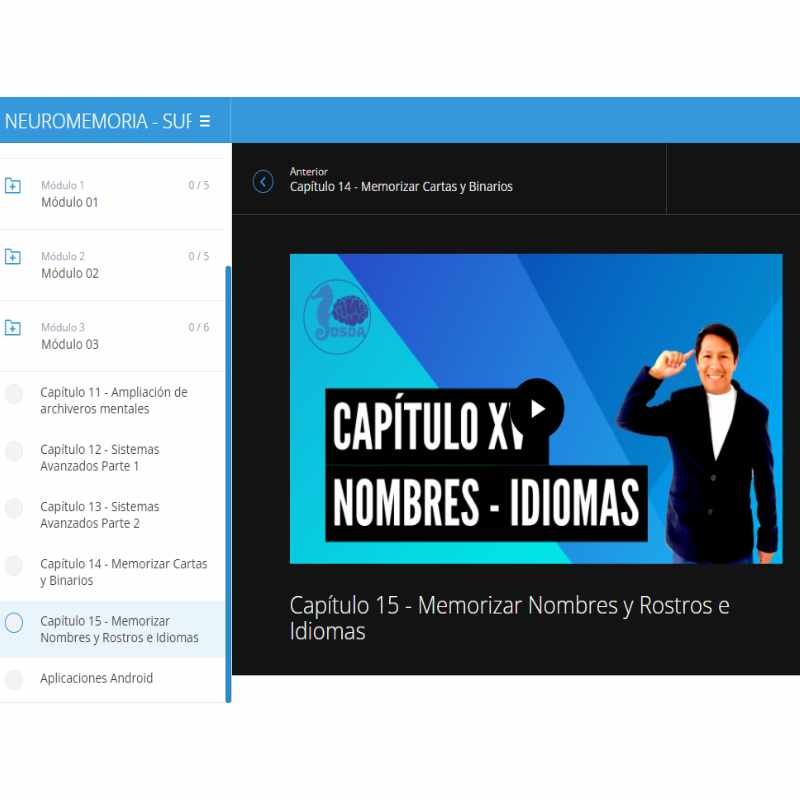Toggle Capítulo 15 completion circle
The height and width of the screenshot is (800, 800).
coord(14,623)
